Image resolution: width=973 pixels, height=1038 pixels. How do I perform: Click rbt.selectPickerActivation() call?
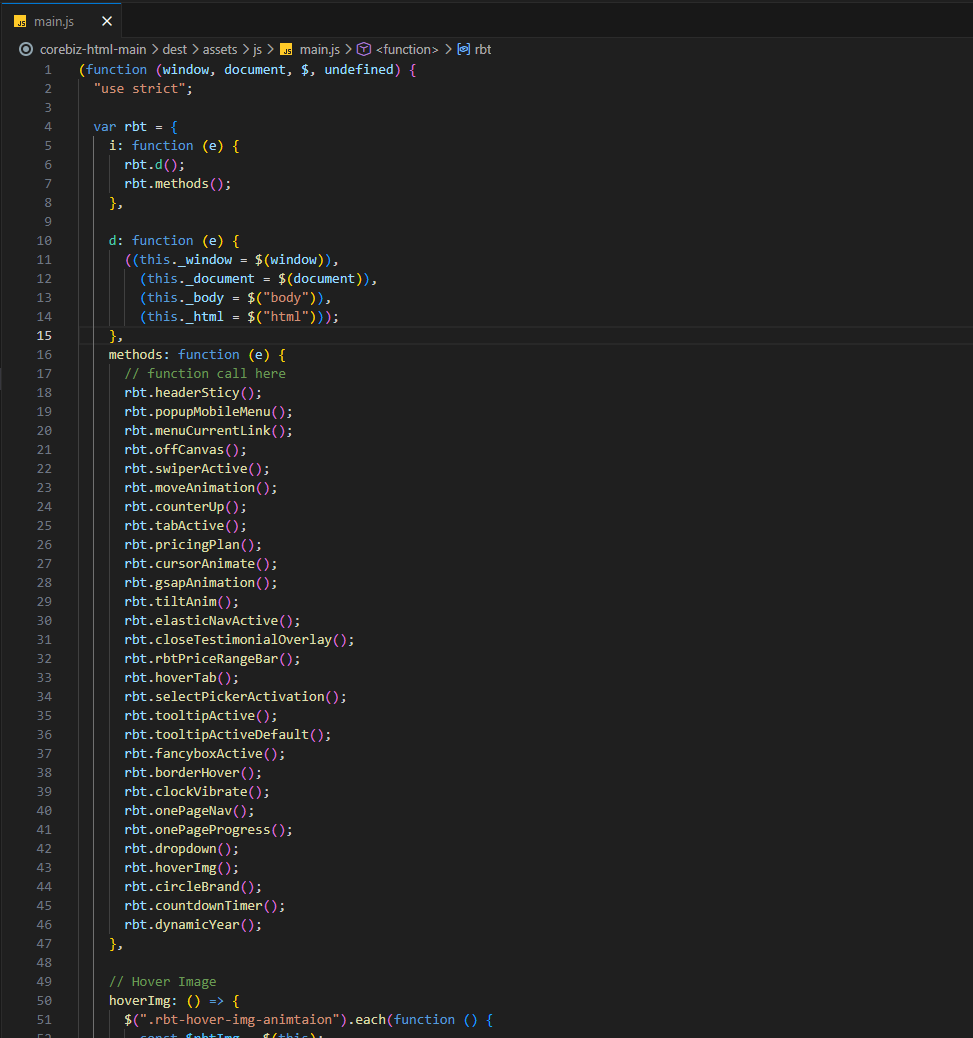tap(236, 697)
